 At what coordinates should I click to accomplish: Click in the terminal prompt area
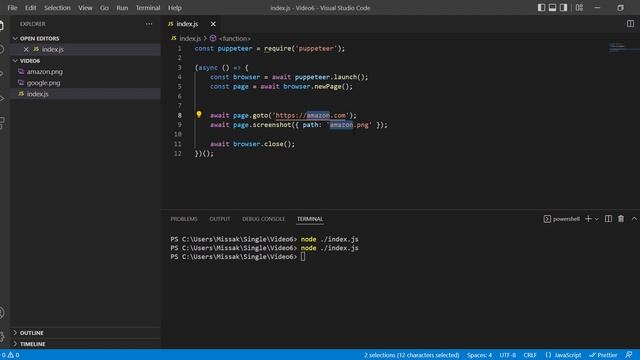(x=303, y=257)
